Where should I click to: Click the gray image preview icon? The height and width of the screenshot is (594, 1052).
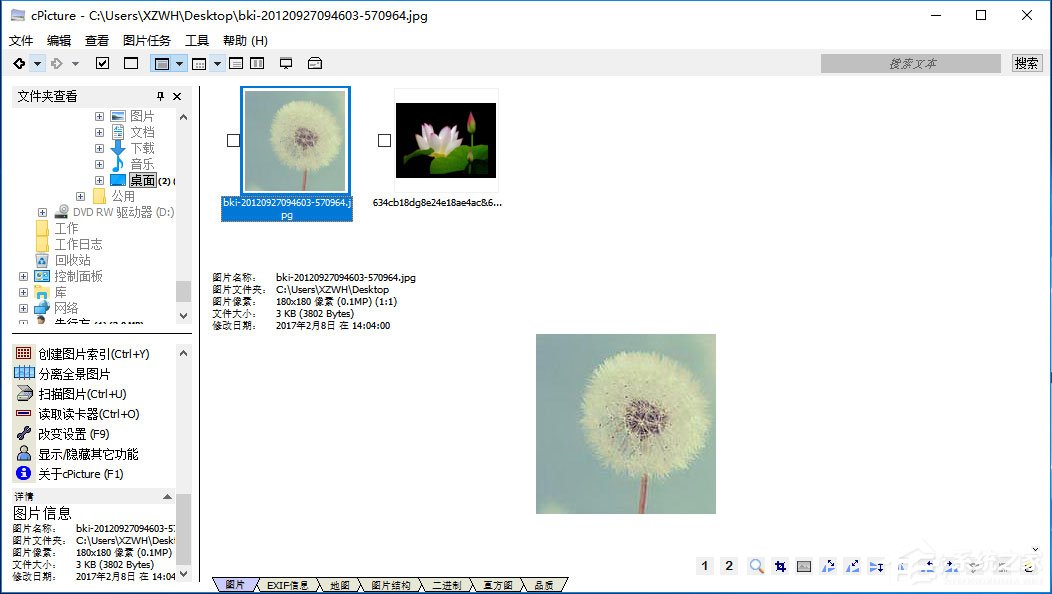tap(804, 566)
